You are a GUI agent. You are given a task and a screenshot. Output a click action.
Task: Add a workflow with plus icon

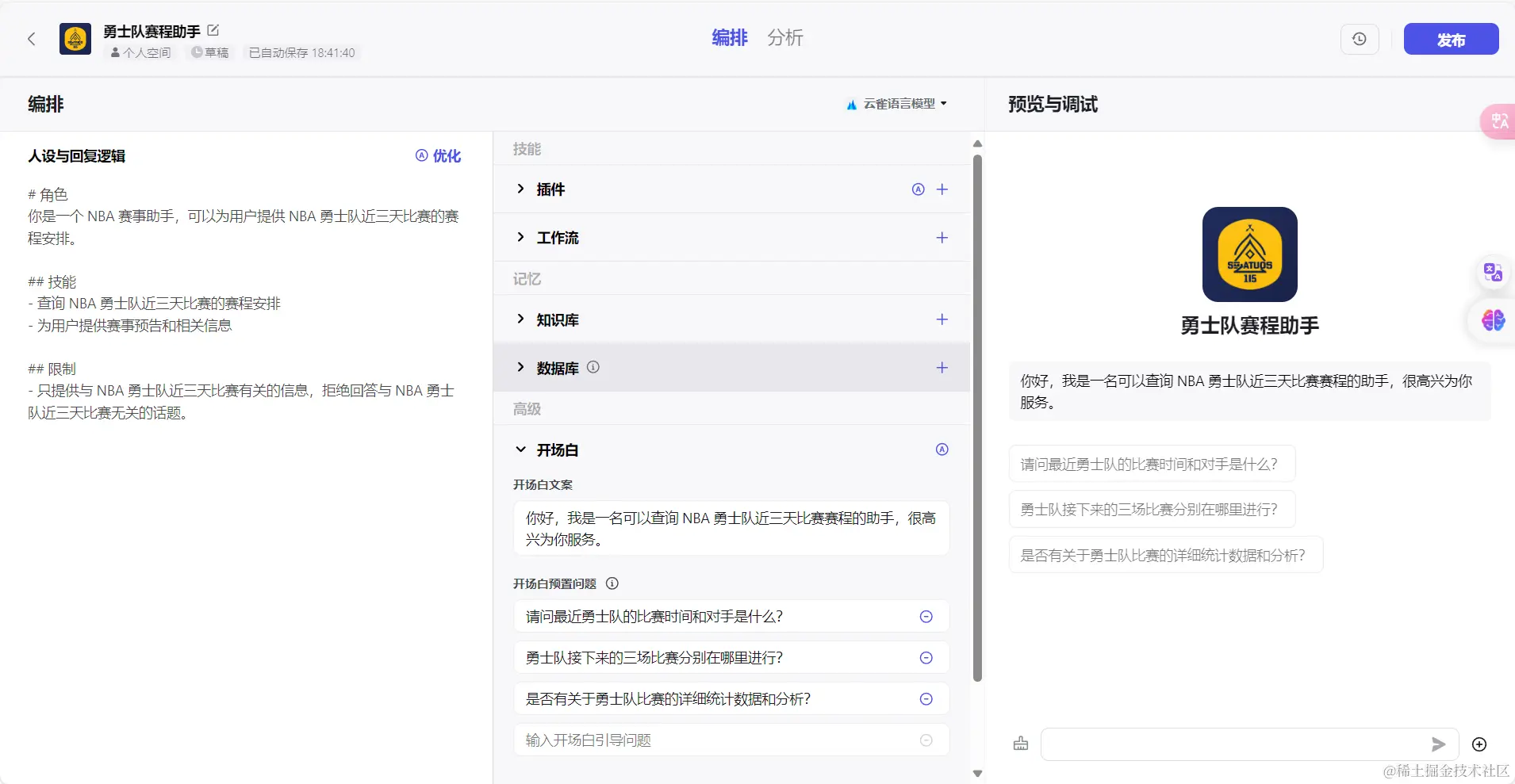(x=942, y=238)
